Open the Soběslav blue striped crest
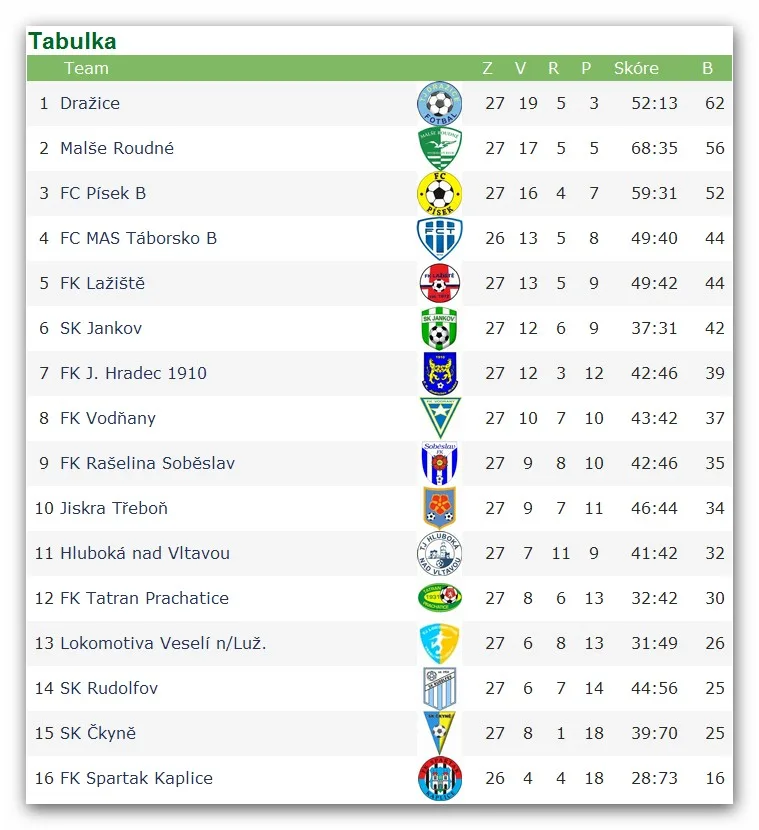The image size is (759, 830). tap(439, 463)
